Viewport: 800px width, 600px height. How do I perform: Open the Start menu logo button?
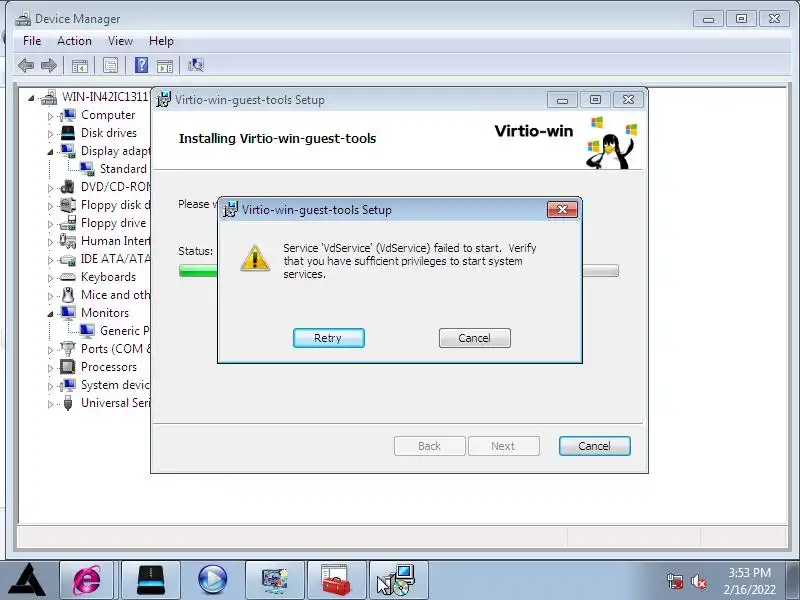(x=29, y=580)
